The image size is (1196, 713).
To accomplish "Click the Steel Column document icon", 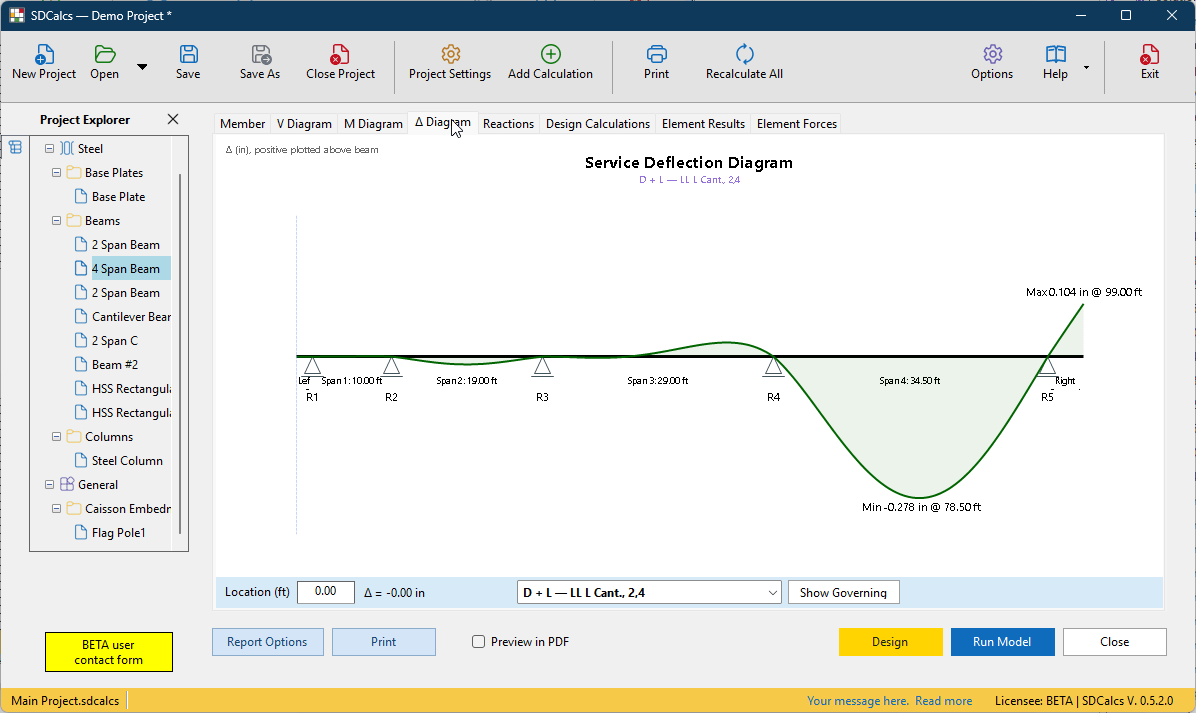I will click(x=81, y=461).
